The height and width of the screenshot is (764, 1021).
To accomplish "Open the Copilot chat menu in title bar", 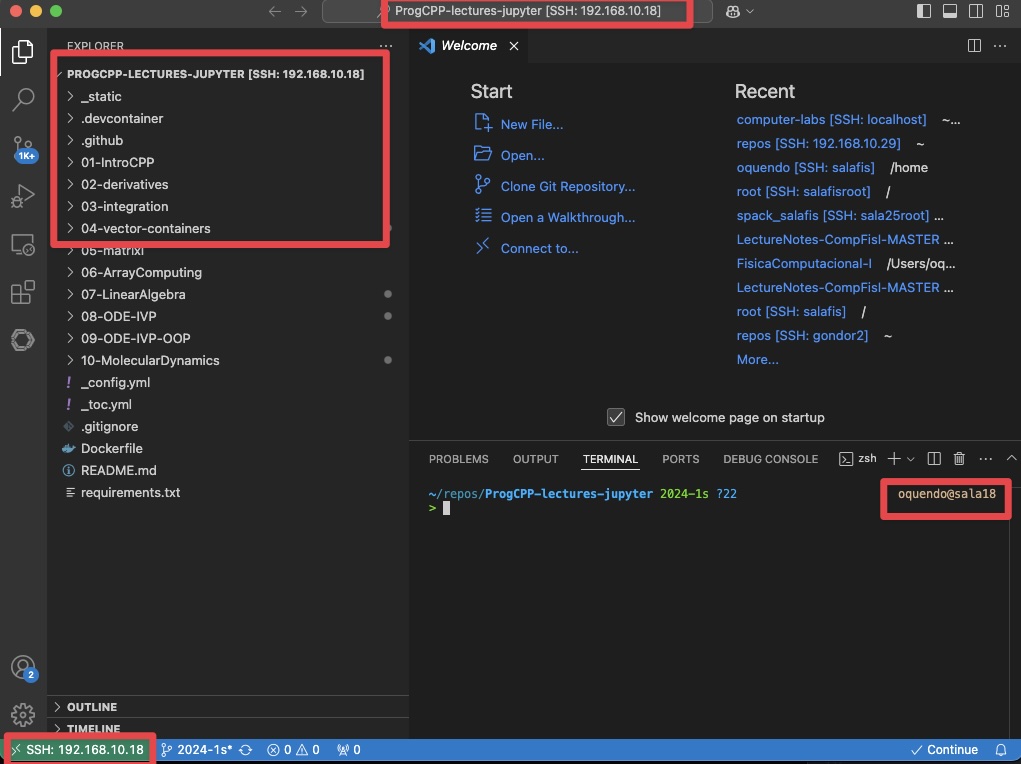I will [739, 11].
